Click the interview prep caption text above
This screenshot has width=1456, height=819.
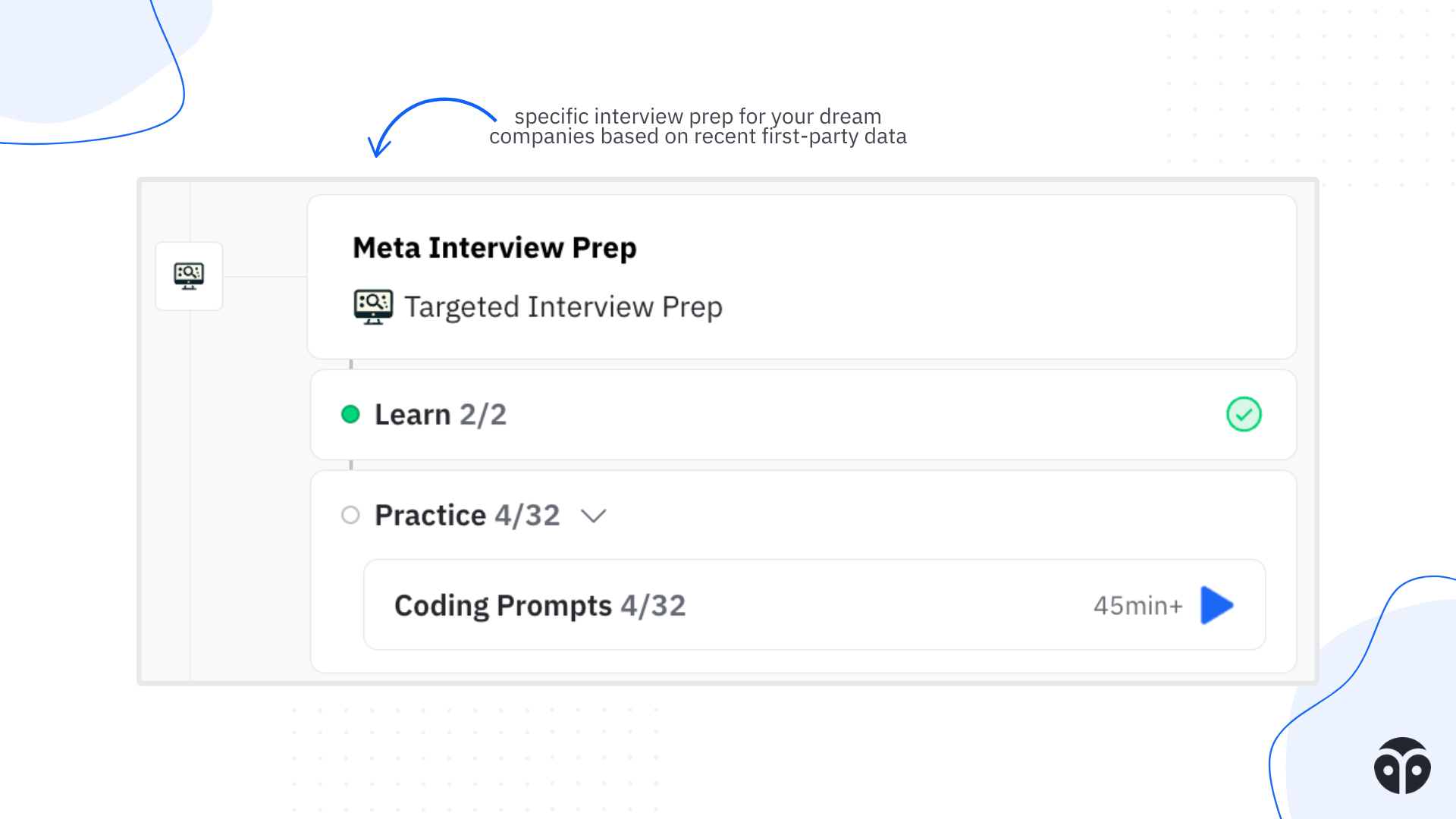pos(698,127)
